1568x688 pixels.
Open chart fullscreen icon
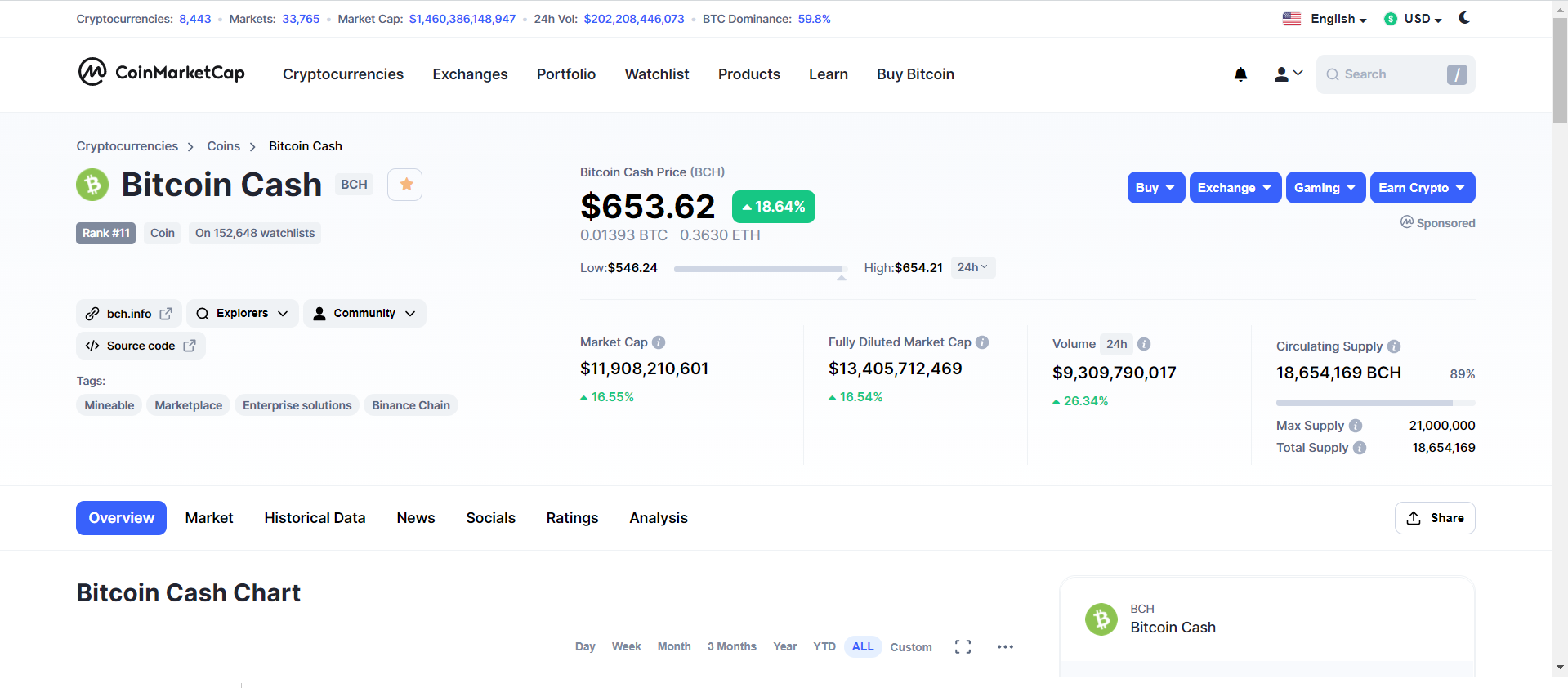tap(963, 646)
